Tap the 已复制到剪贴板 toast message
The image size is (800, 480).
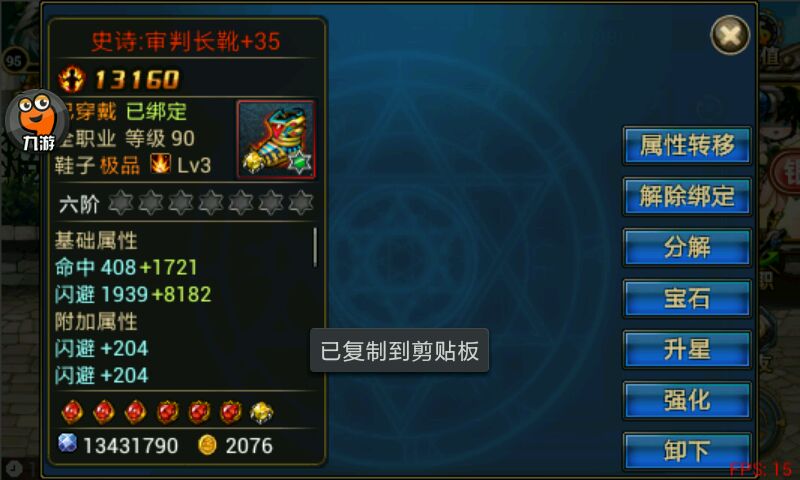(399, 350)
